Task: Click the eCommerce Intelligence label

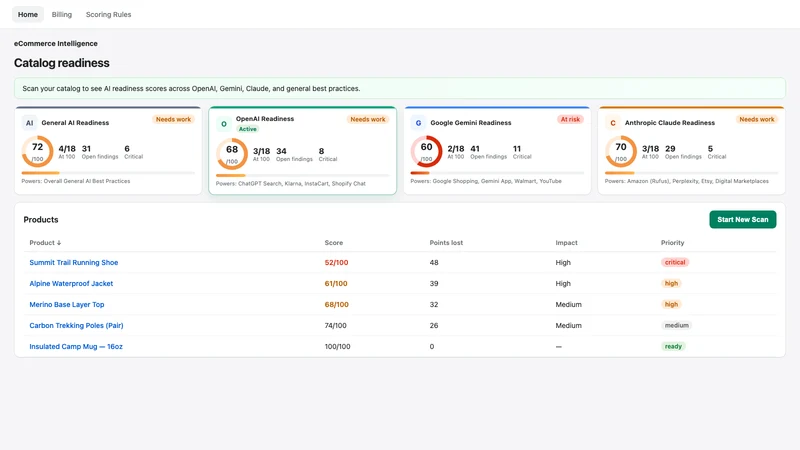Action: (56, 43)
